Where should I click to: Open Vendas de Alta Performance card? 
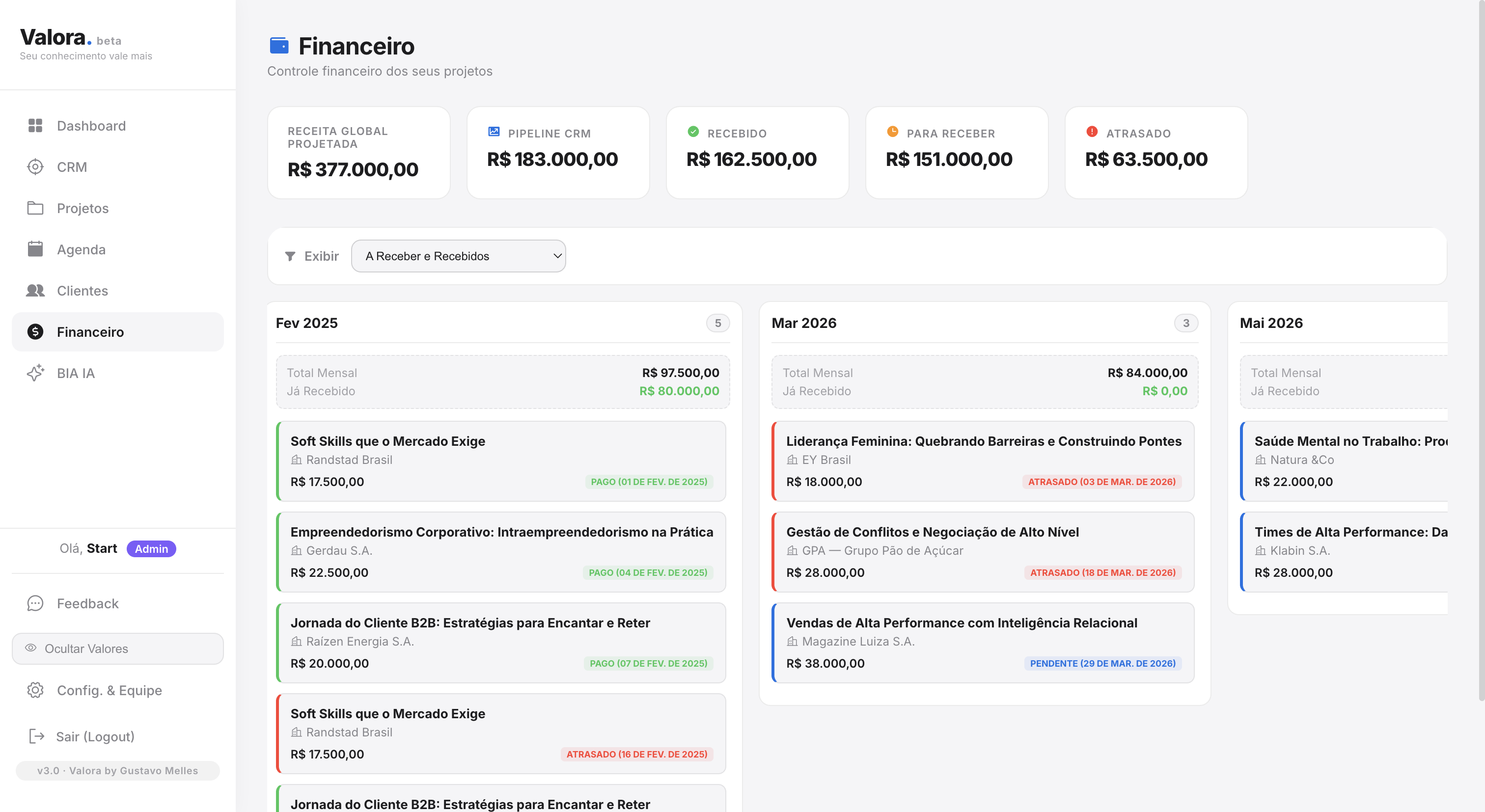point(983,643)
